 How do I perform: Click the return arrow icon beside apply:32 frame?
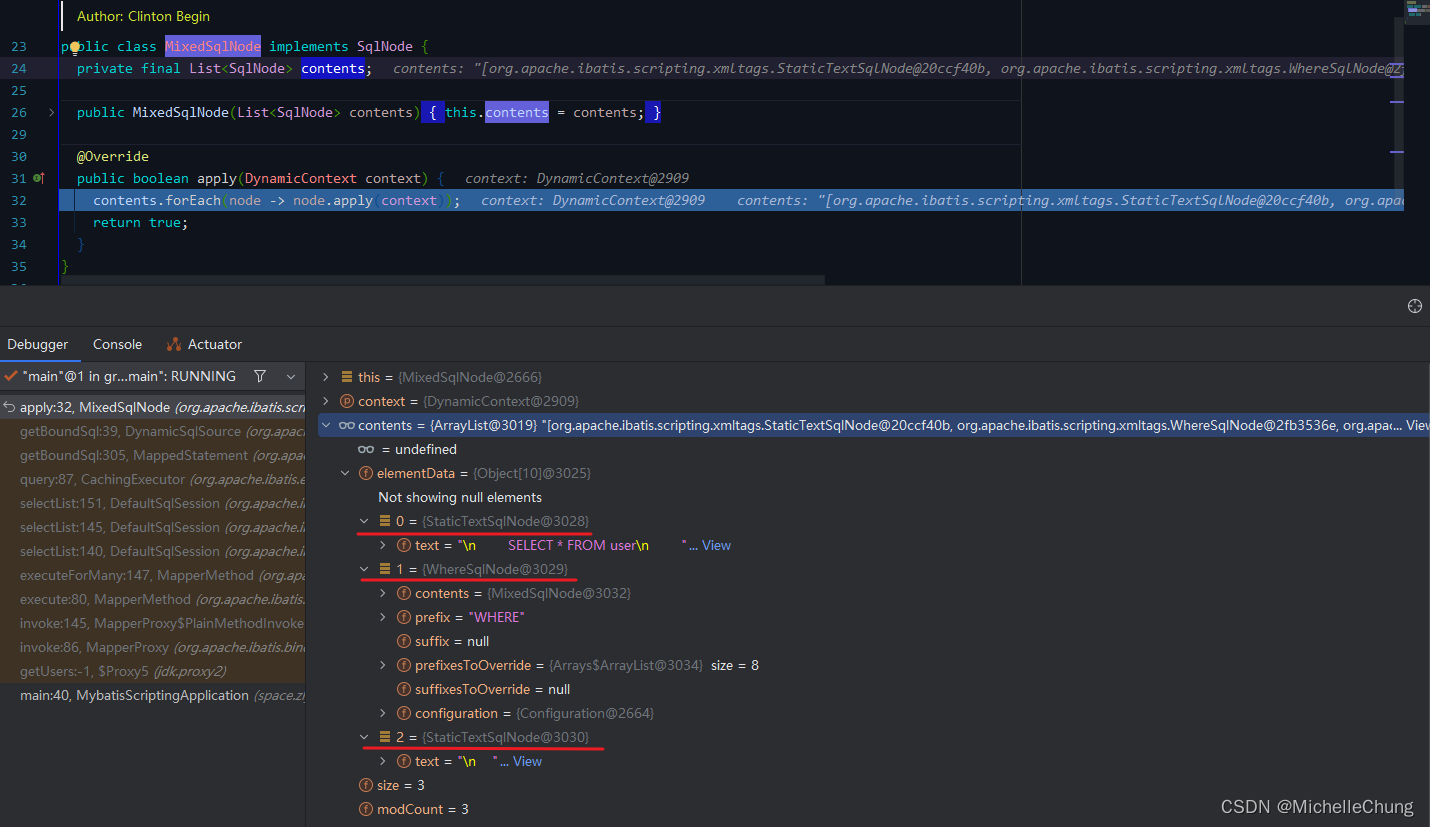[x=9, y=407]
